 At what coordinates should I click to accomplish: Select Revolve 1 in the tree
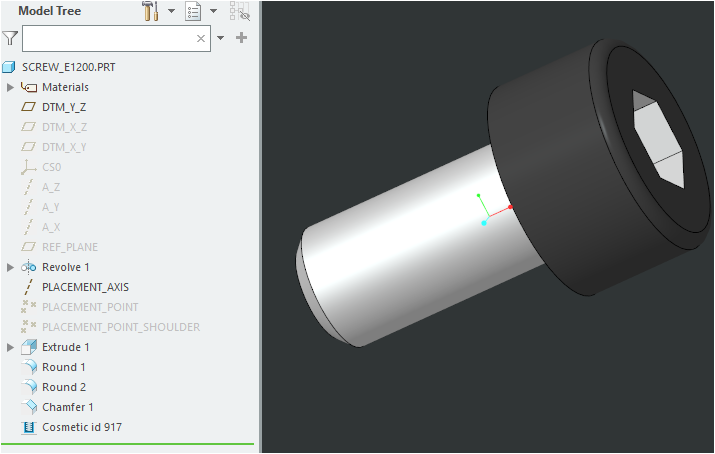[x=66, y=267]
